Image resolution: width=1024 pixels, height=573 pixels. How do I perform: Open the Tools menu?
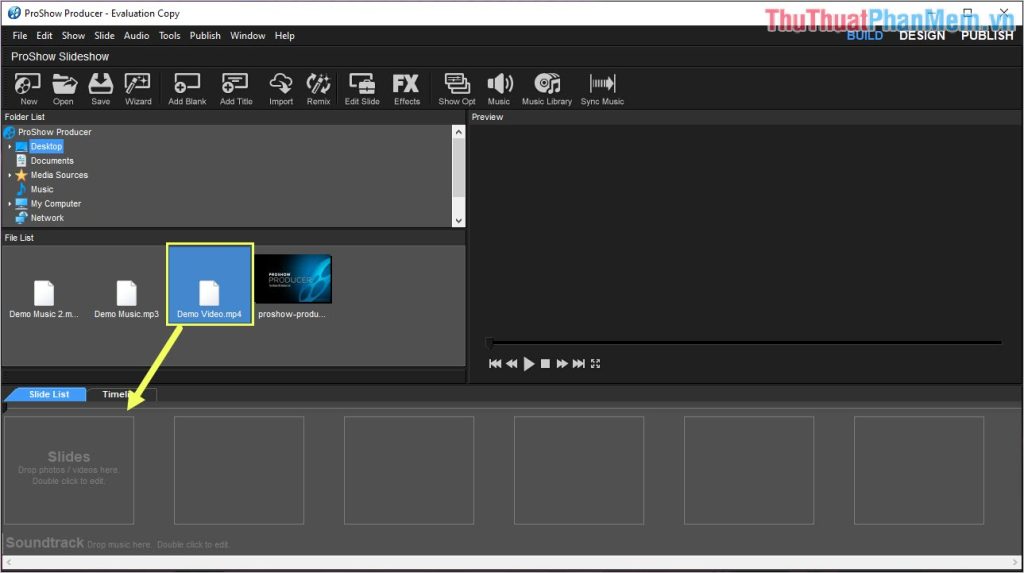[169, 35]
